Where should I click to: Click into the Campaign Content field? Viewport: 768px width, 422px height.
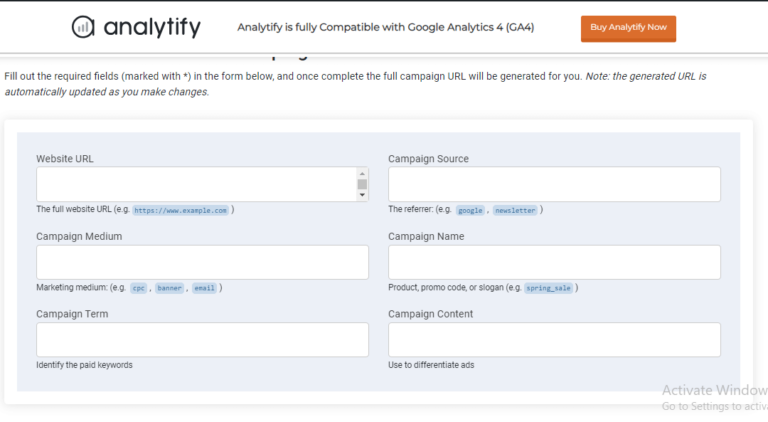[554, 340]
